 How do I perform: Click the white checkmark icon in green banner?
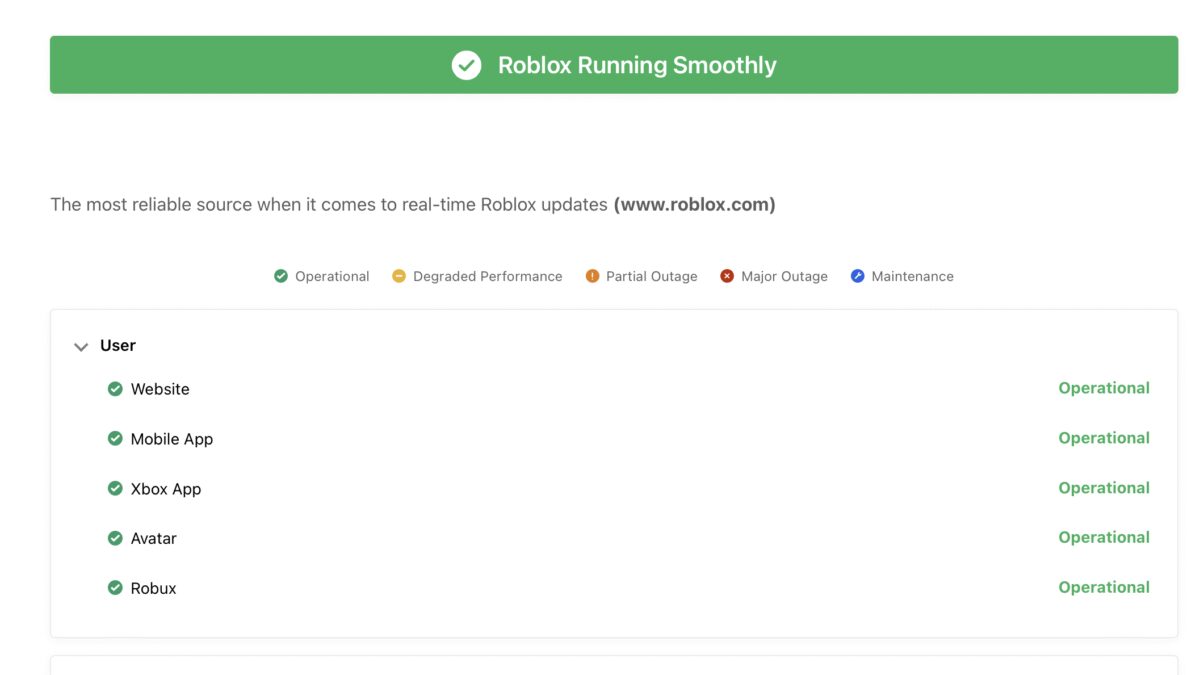coord(466,65)
